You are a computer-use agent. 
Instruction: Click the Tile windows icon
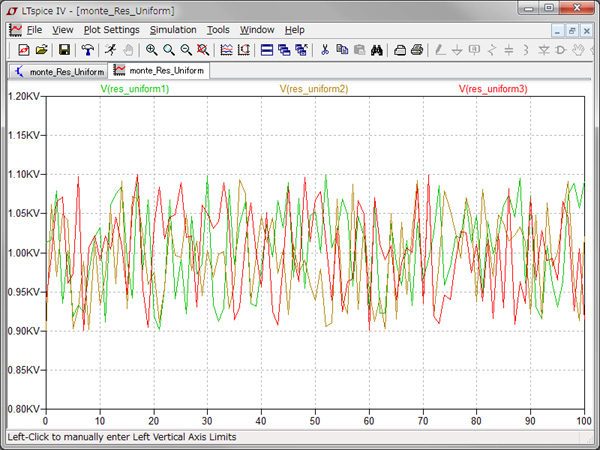pyautogui.click(x=267, y=49)
